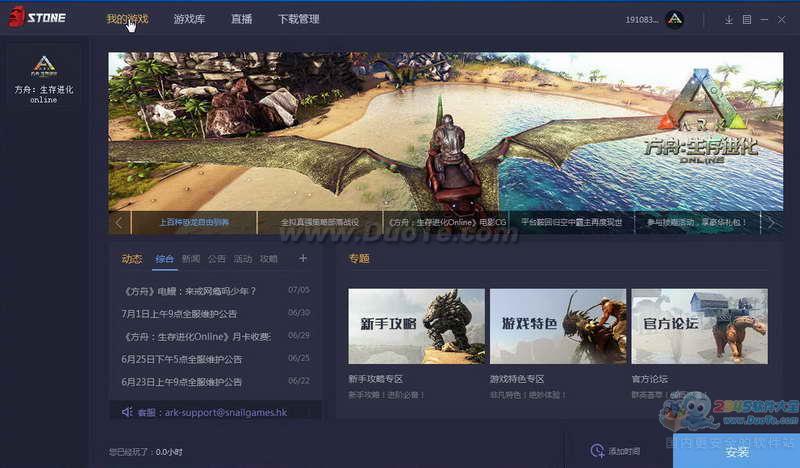Select banner slide 上百种恐龙自由驯养
Screen dimensions: 800x468
click(194, 222)
